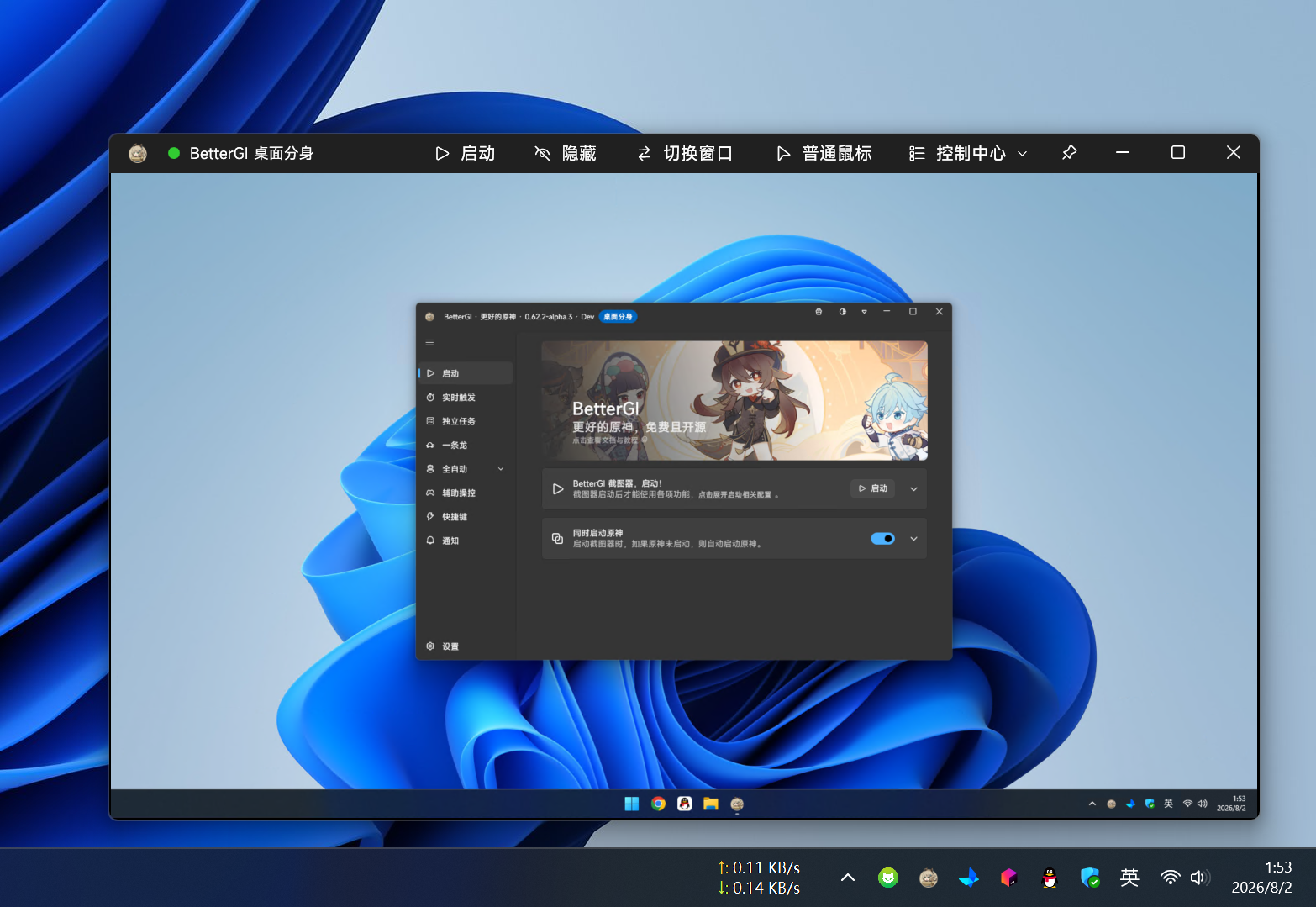The width and height of the screenshot is (1316, 907).
Task: Click BetterGI icon in the host system tray
Action: [x=929, y=878]
